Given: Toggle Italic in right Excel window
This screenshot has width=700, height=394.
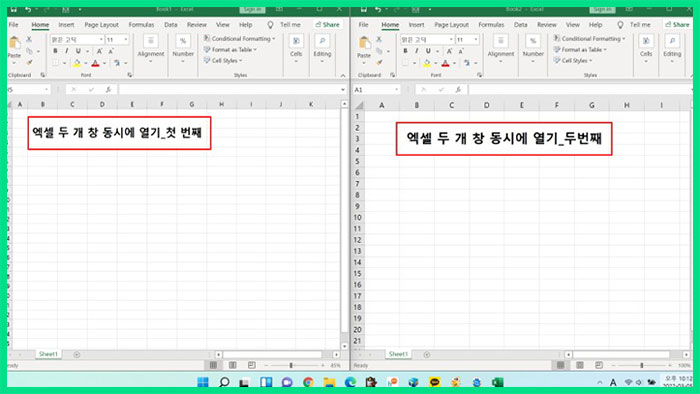Looking at the screenshot, I should coord(417,51).
